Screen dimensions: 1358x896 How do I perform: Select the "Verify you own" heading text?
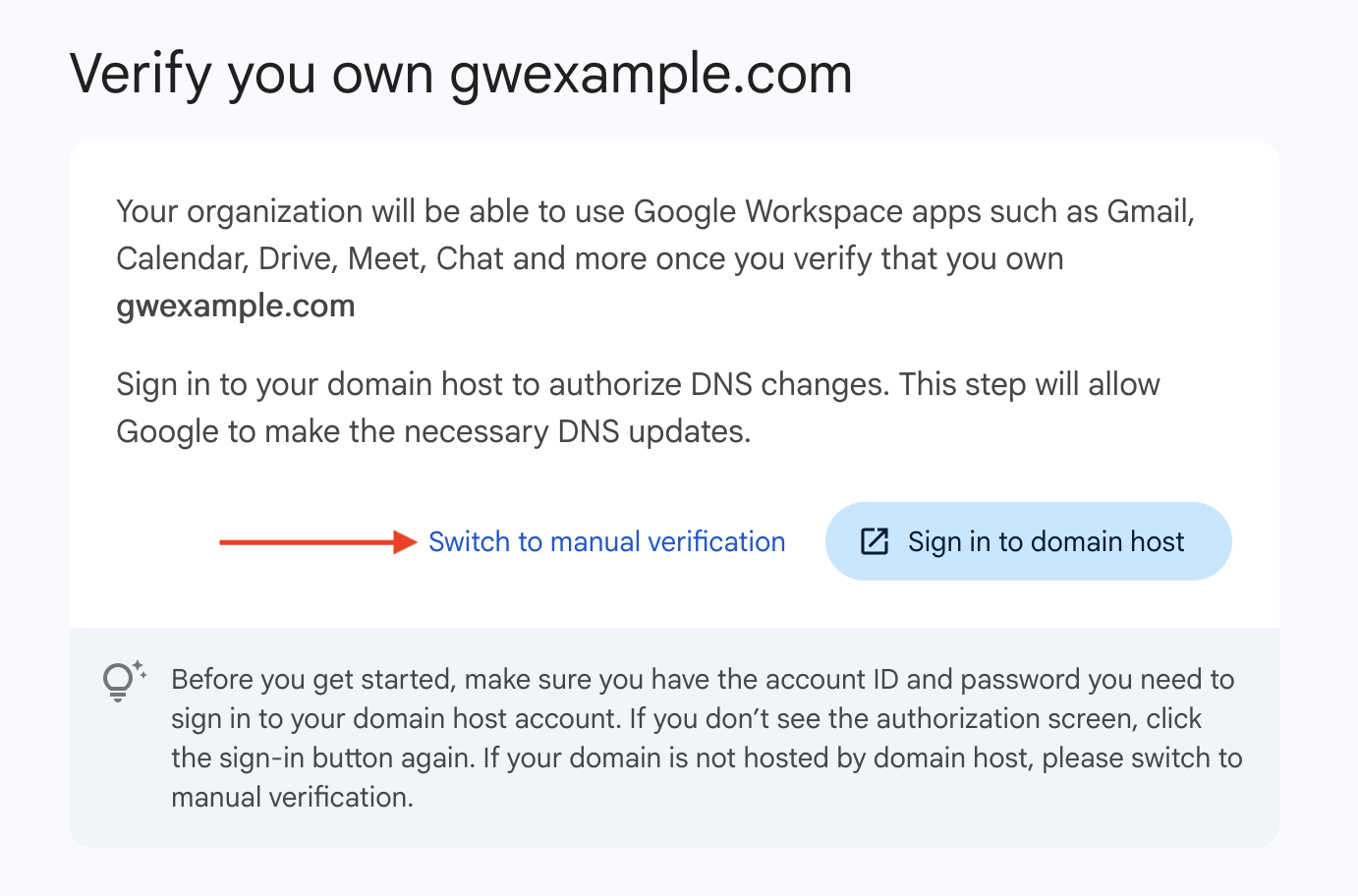252,75
